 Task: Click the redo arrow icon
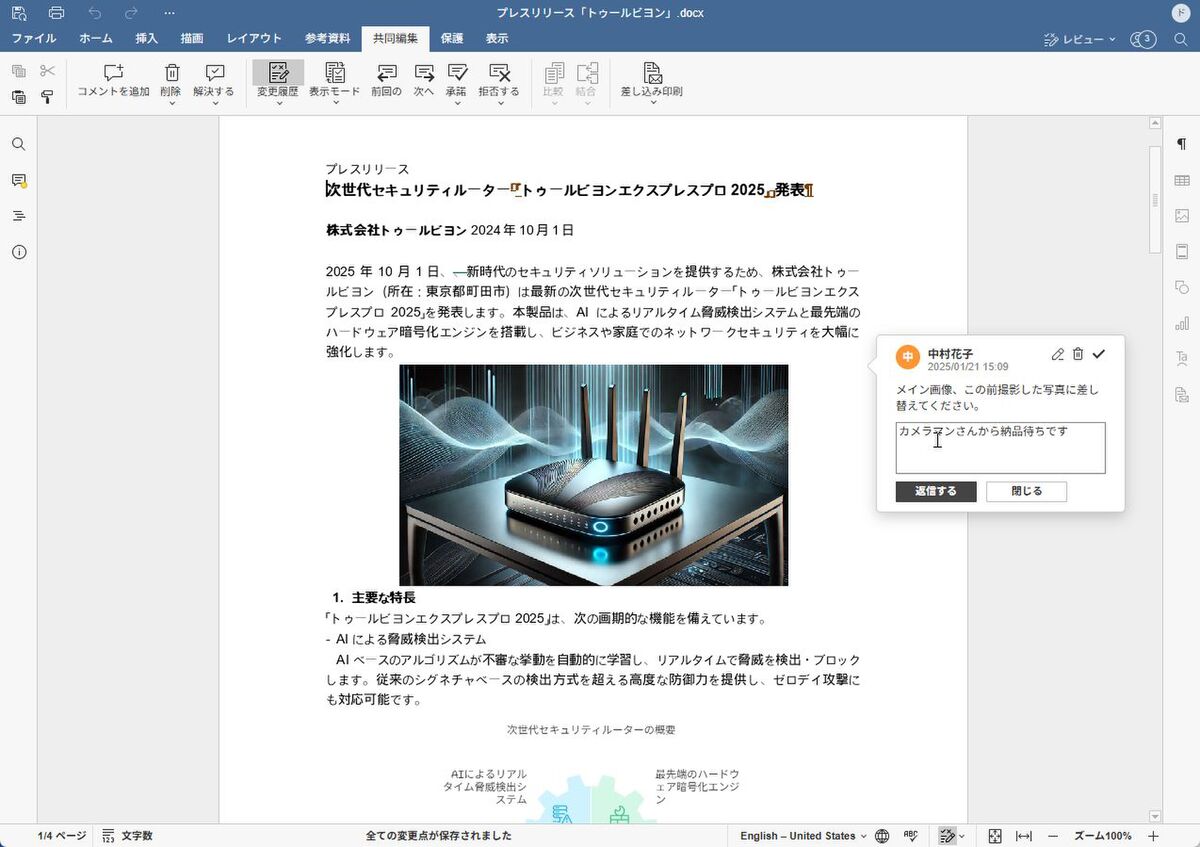click(131, 13)
